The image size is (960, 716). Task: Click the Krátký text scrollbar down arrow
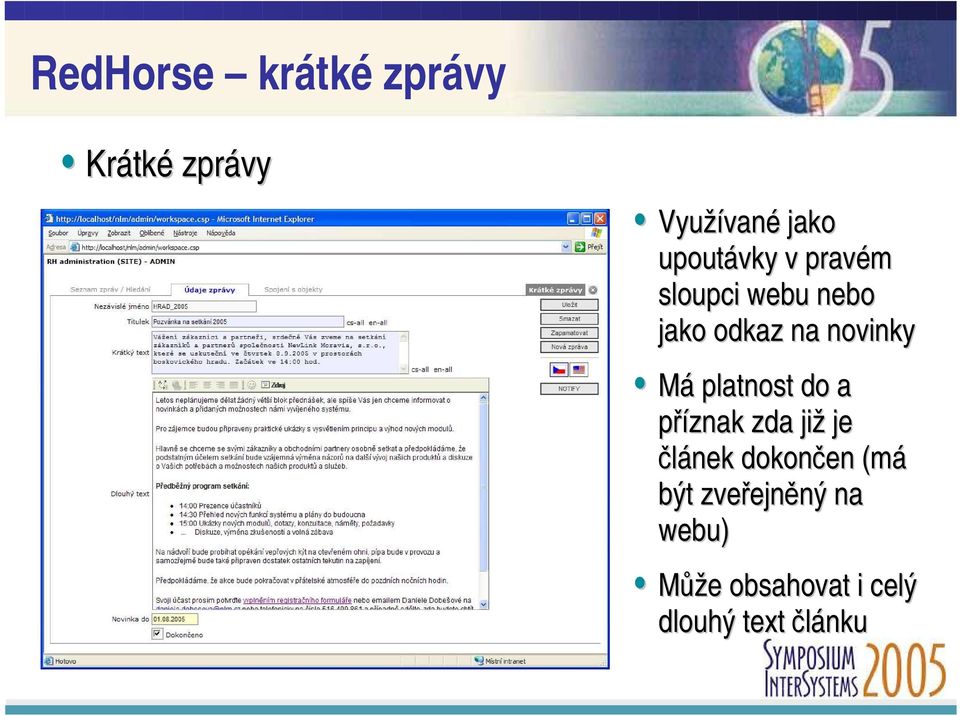[x=403, y=369]
